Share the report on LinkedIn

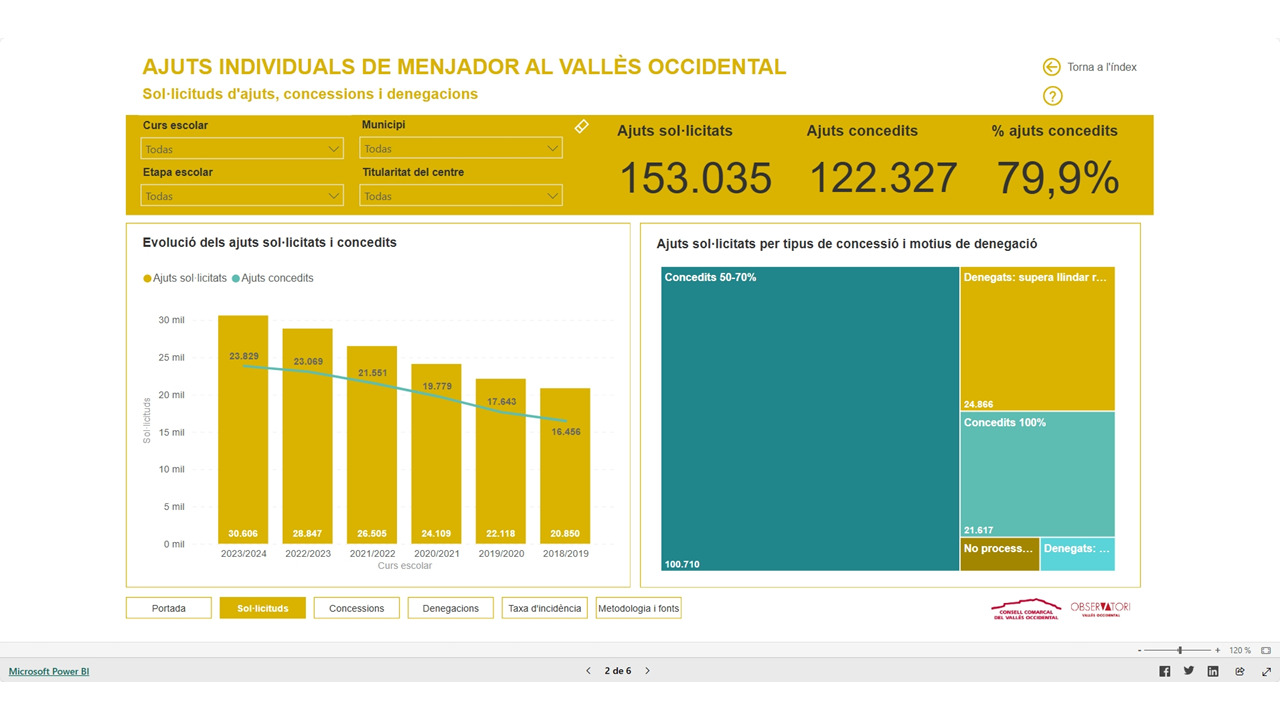[1213, 671]
